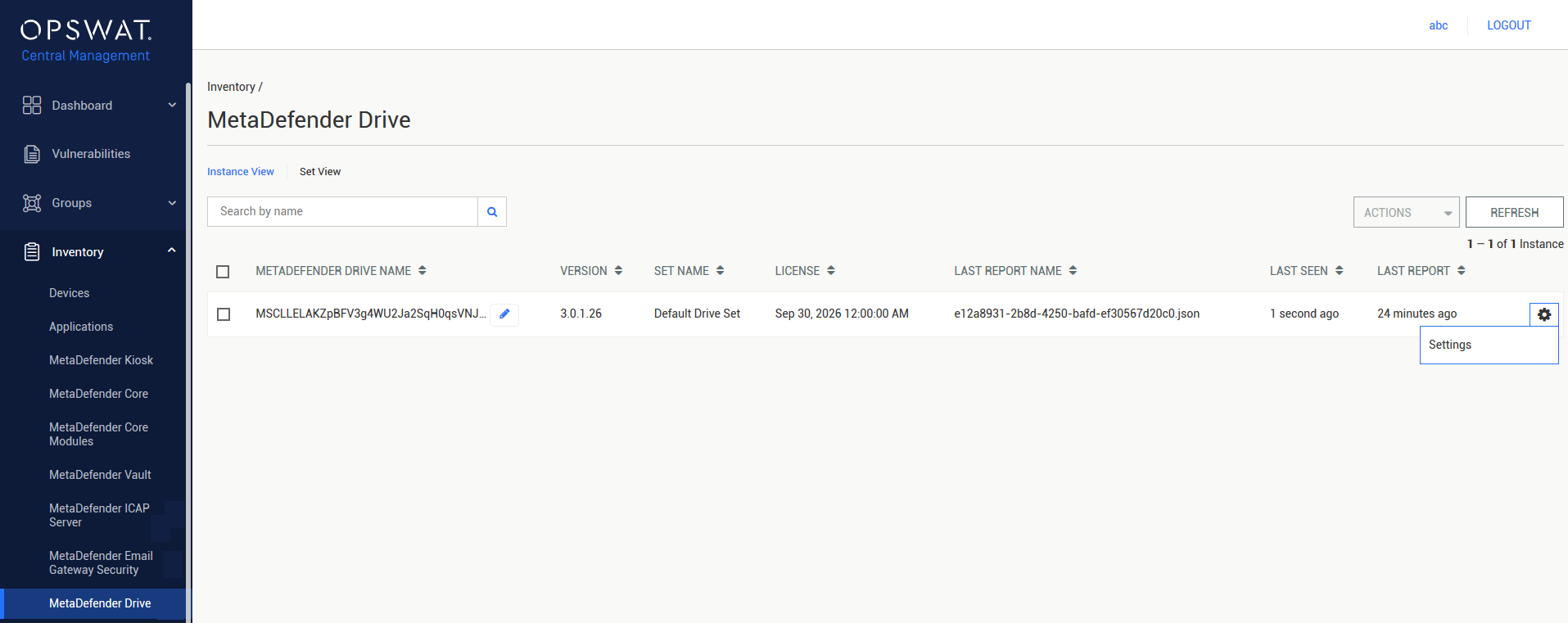Image resolution: width=1568 pixels, height=623 pixels.
Task: Sort by Last Seen column arrows
Action: click(x=1340, y=271)
